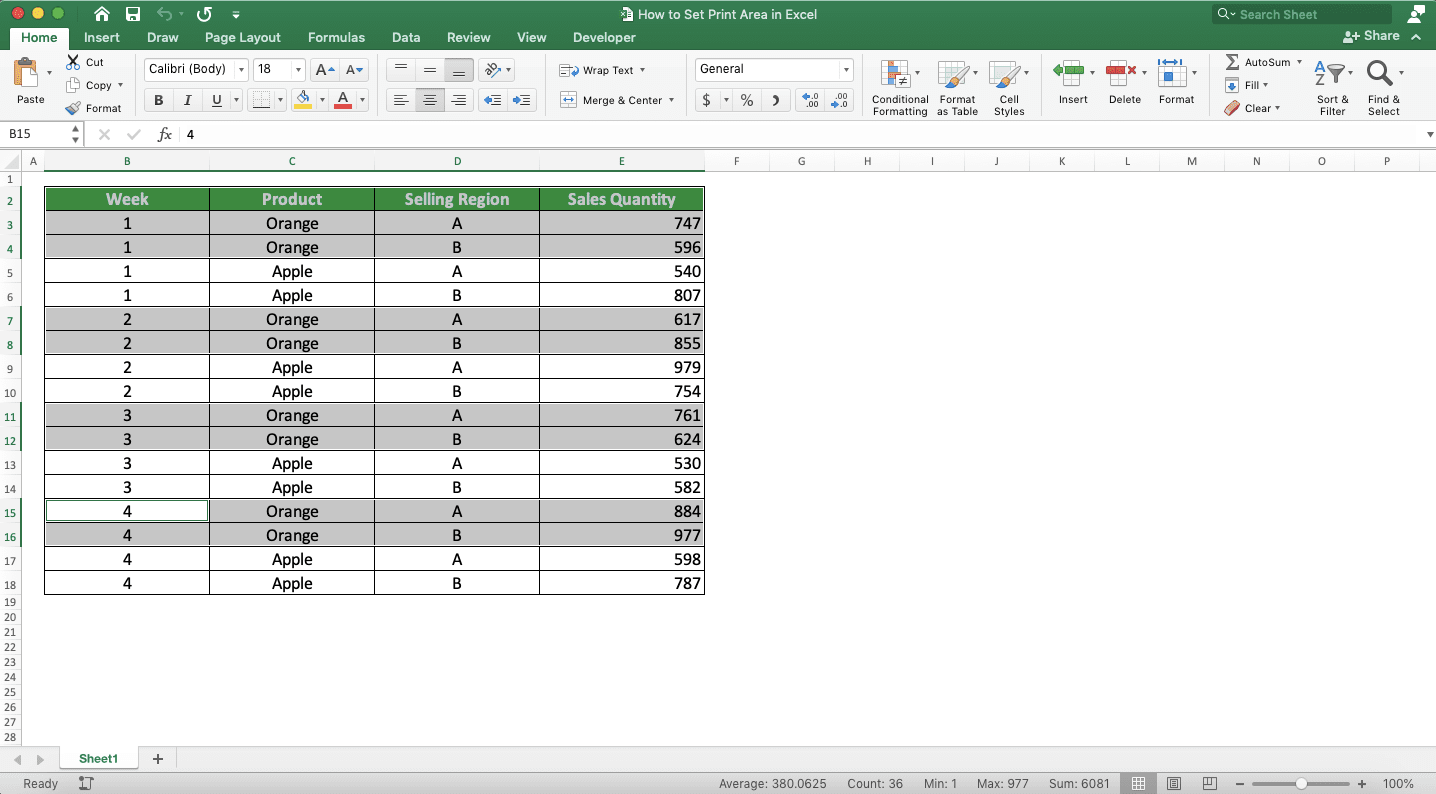The height and width of the screenshot is (794, 1436).
Task: Open the font name dropdown Calibri (Body)
Action: [241, 70]
